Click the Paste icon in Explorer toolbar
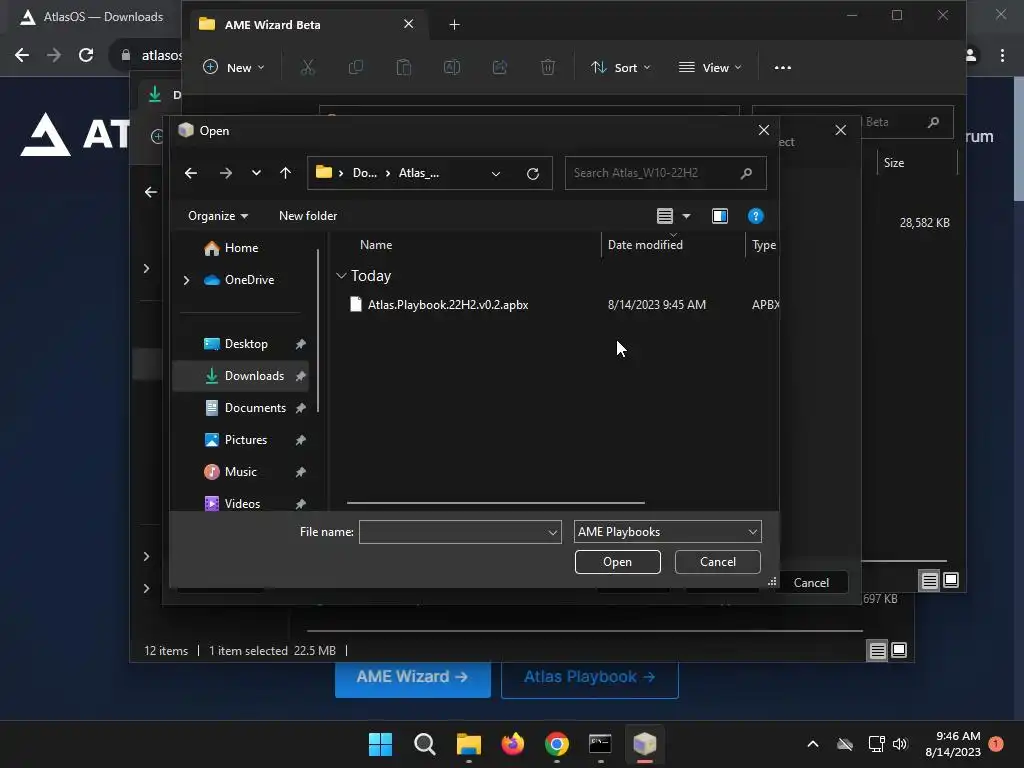Screen dimensions: 1024x768 point(404,67)
